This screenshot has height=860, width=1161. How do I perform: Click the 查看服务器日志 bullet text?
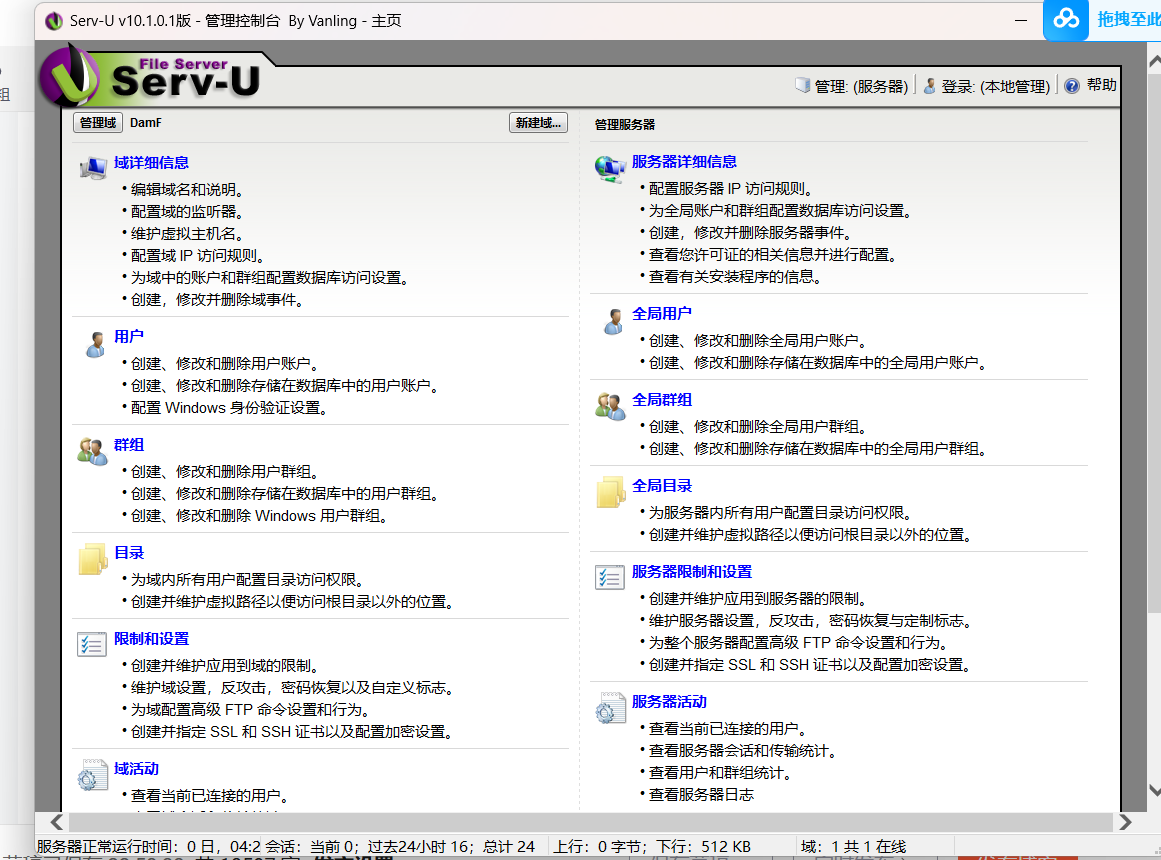pos(701,795)
